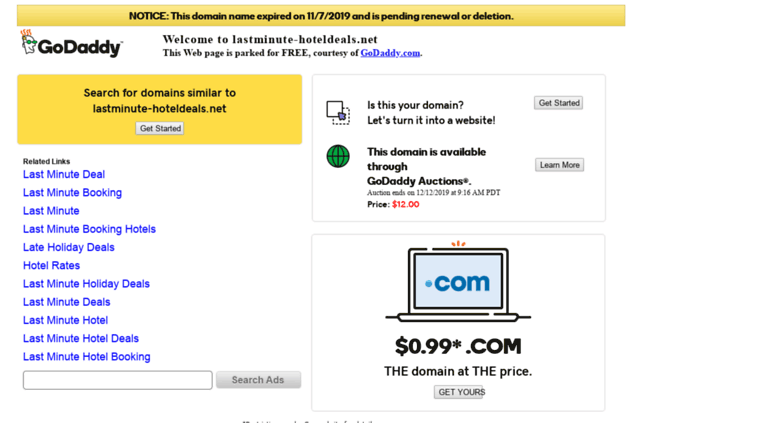Open the Last Minute Booking Hotels link
This screenshot has height=423, width=777.
pyautogui.click(x=89, y=229)
